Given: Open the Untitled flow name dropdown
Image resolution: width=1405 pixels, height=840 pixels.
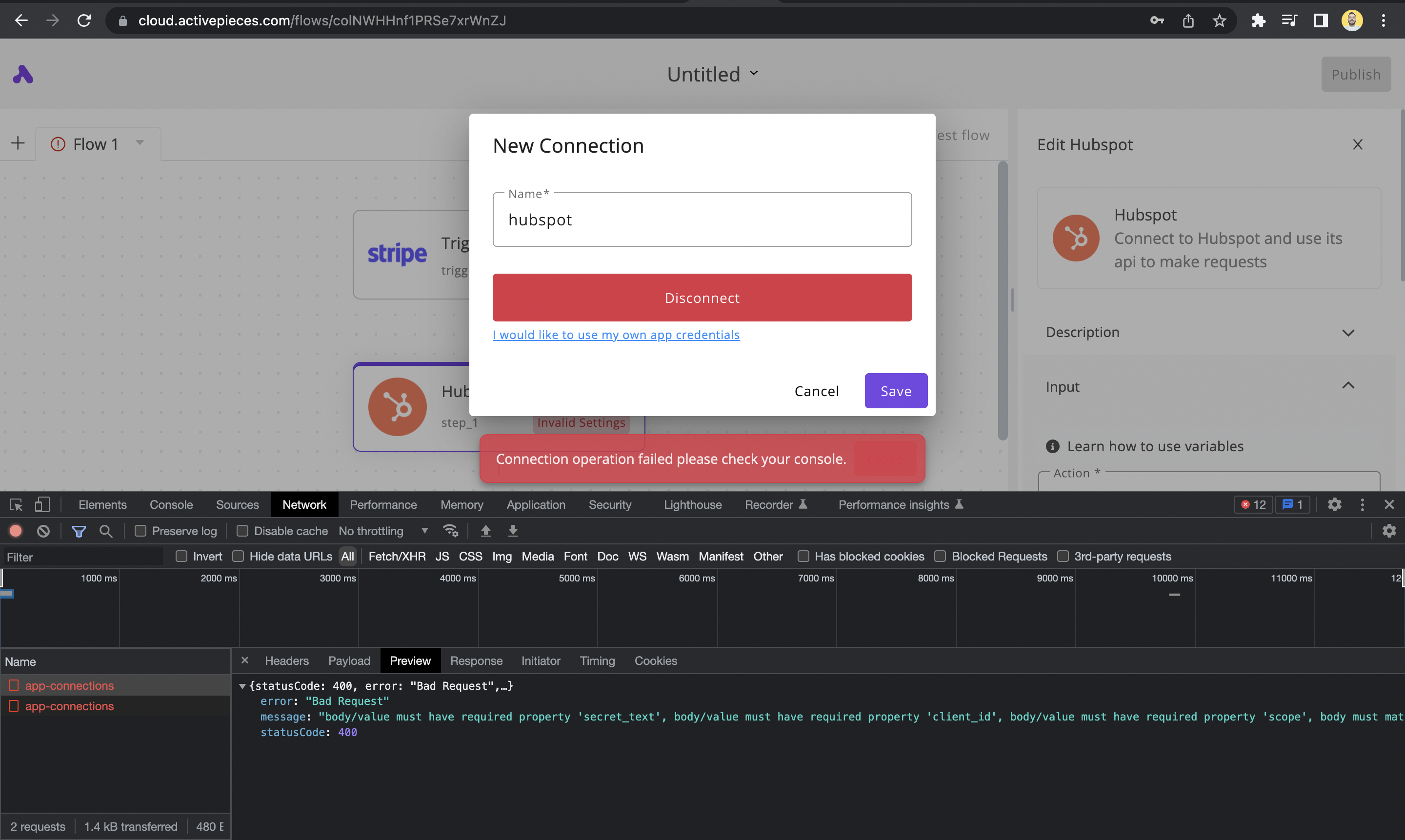Looking at the screenshot, I should [x=753, y=74].
